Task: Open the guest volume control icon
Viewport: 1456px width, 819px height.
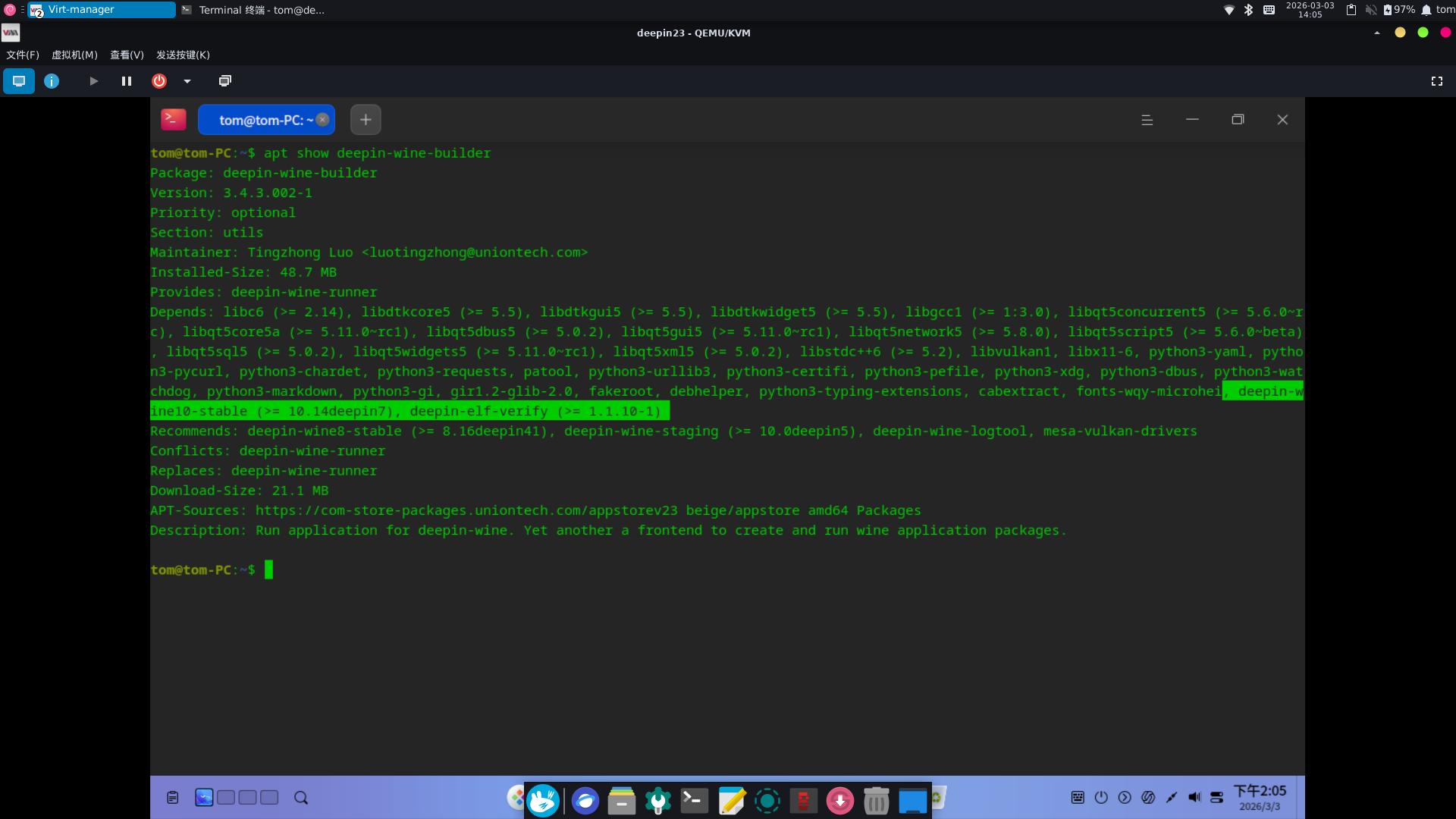Action: (1194, 797)
